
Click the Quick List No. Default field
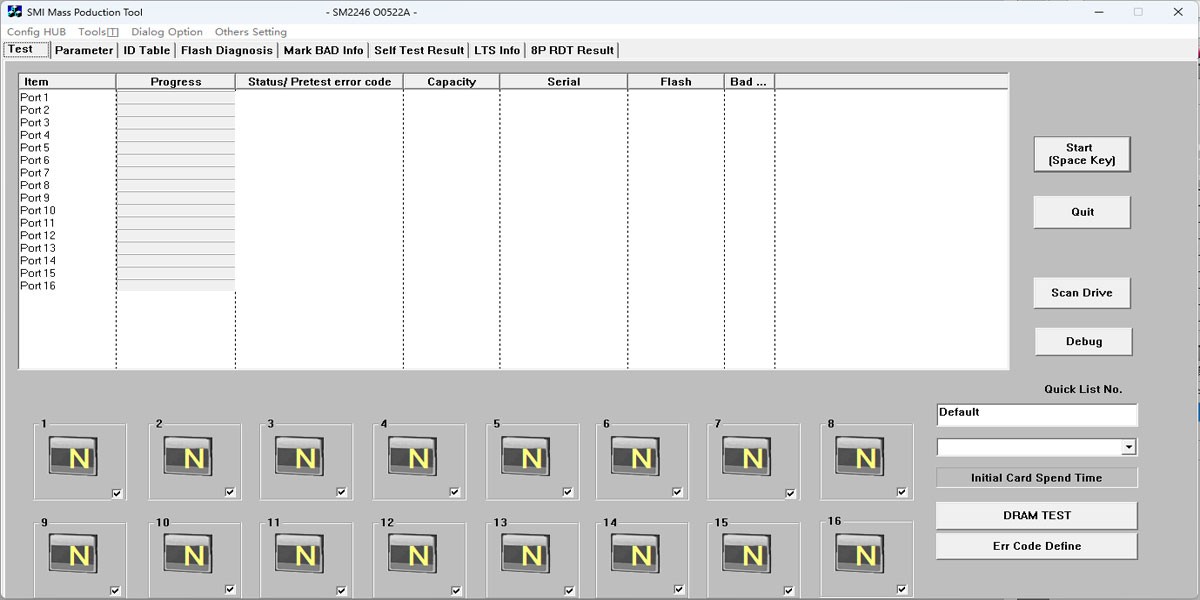tap(1037, 414)
